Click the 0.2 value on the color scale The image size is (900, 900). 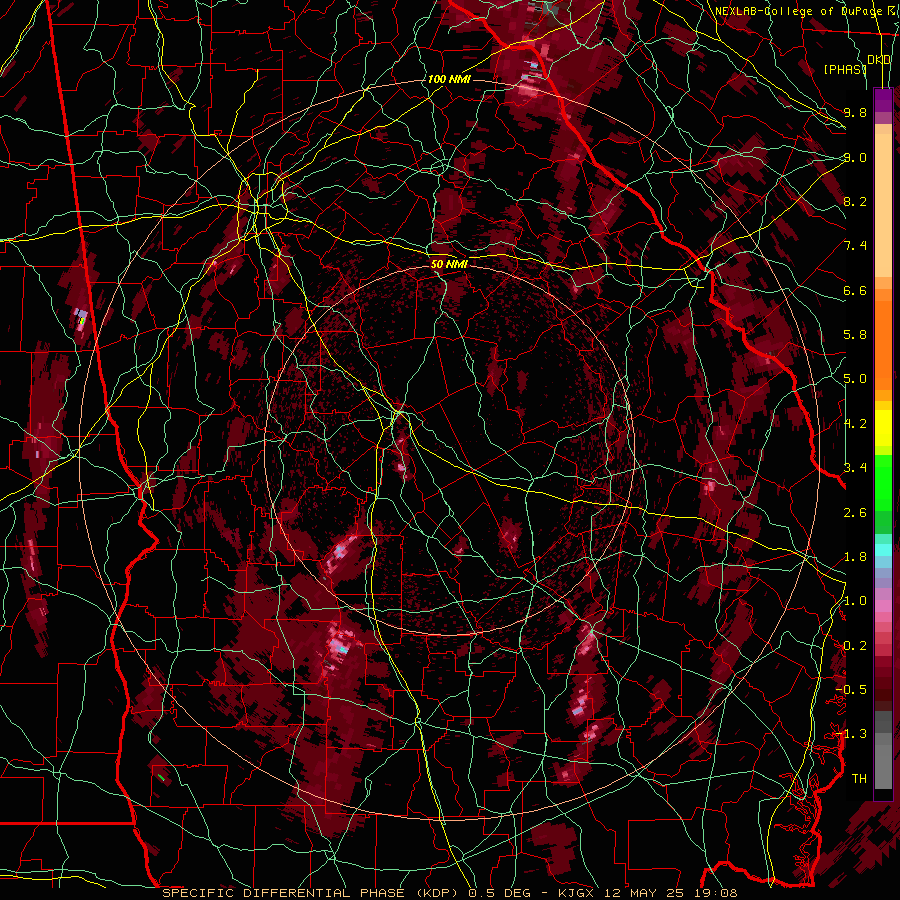click(x=855, y=646)
